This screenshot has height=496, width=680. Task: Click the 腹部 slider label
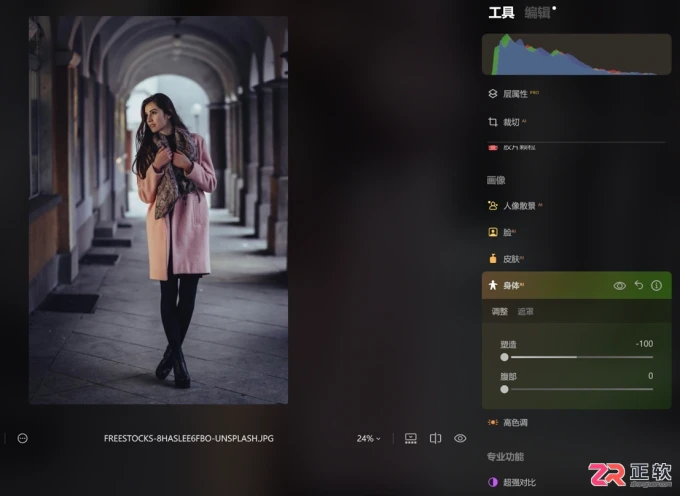click(508, 376)
